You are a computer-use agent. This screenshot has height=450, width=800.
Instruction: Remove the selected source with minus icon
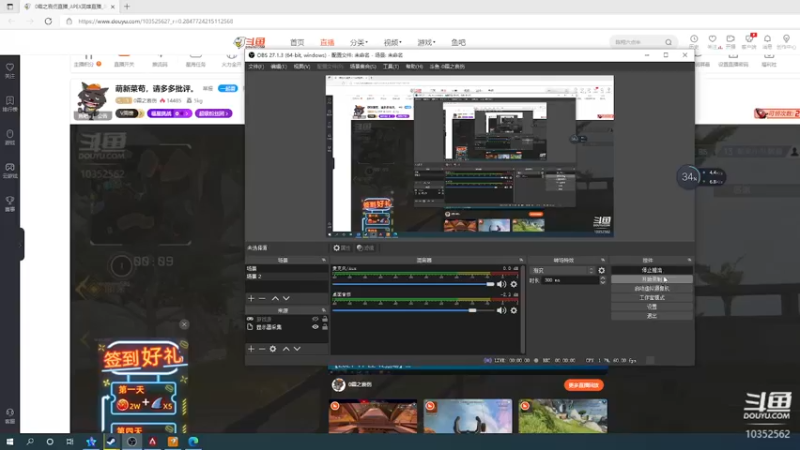tap(262, 349)
